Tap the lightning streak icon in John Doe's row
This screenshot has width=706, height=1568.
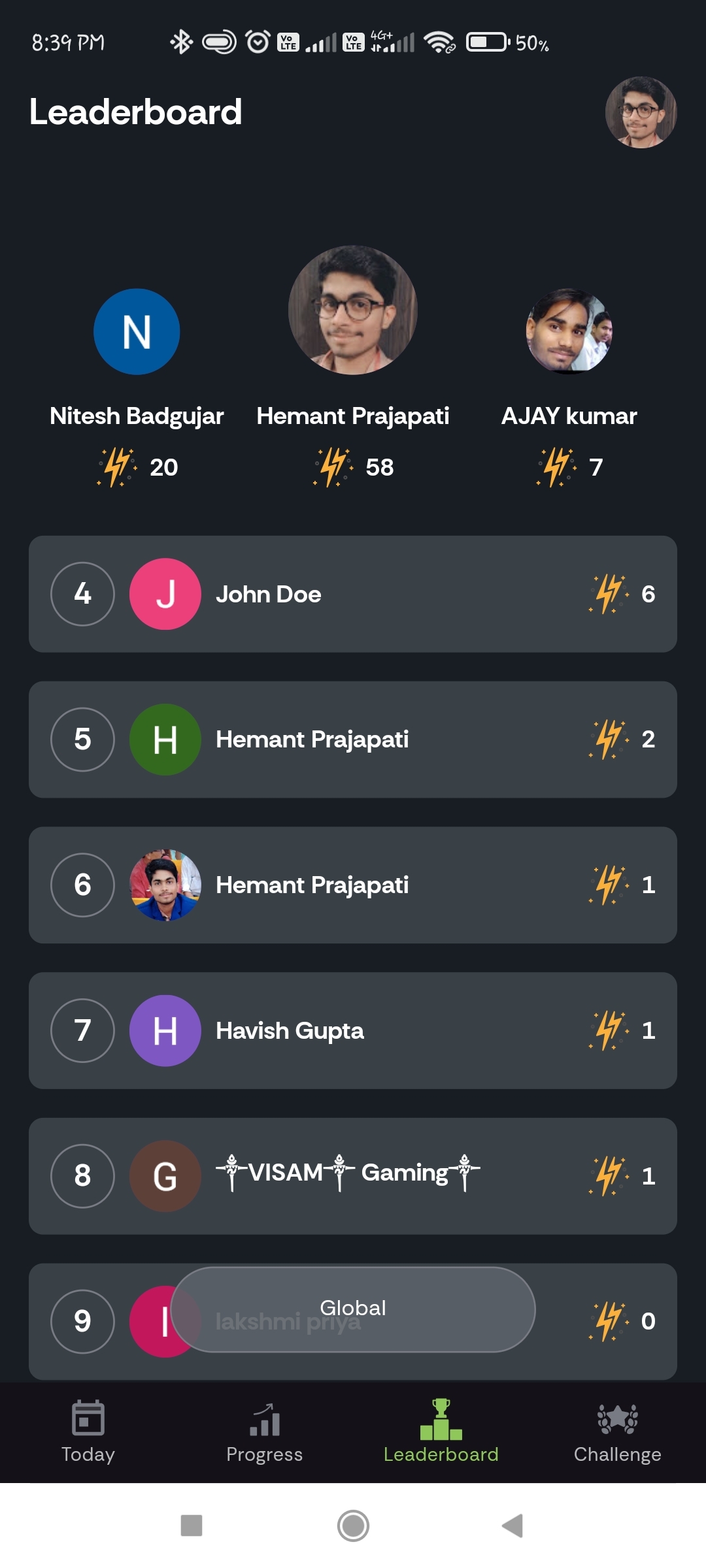click(x=609, y=594)
